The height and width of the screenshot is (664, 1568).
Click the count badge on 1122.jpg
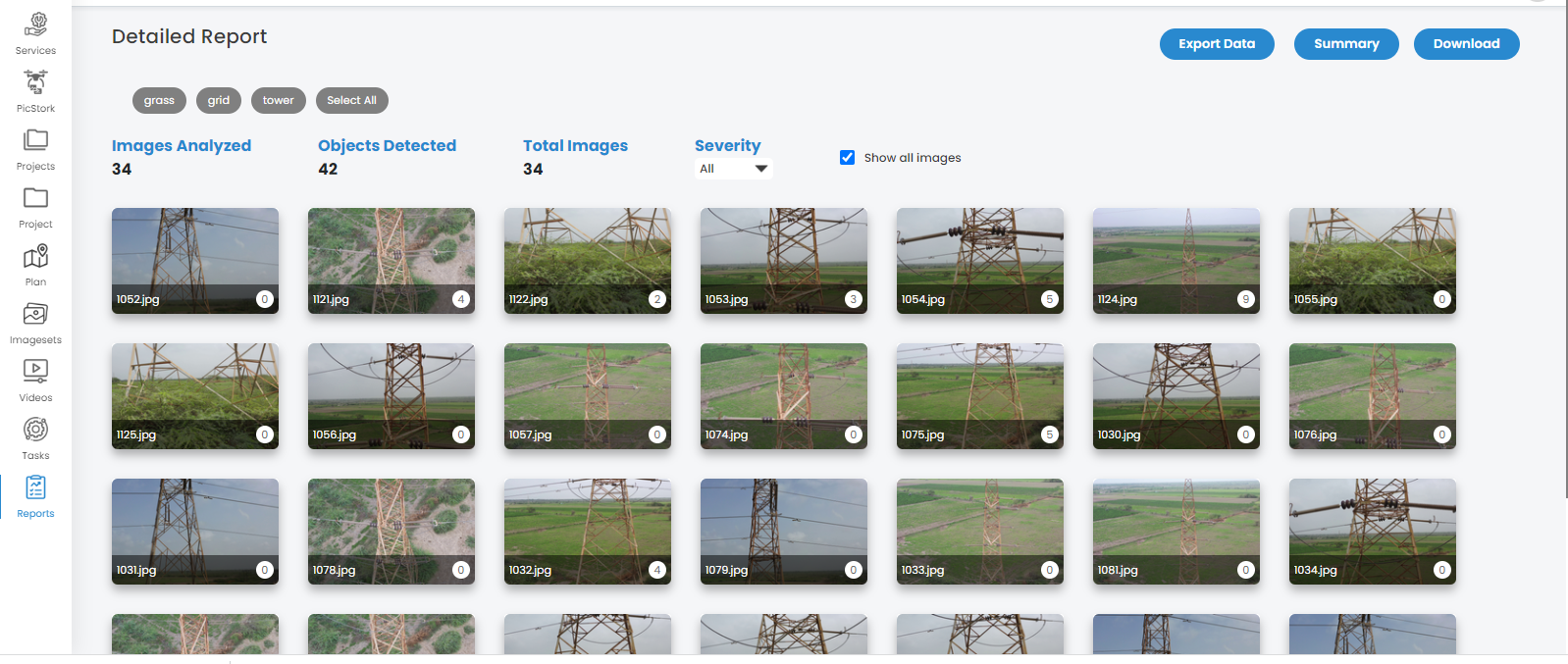(x=657, y=299)
